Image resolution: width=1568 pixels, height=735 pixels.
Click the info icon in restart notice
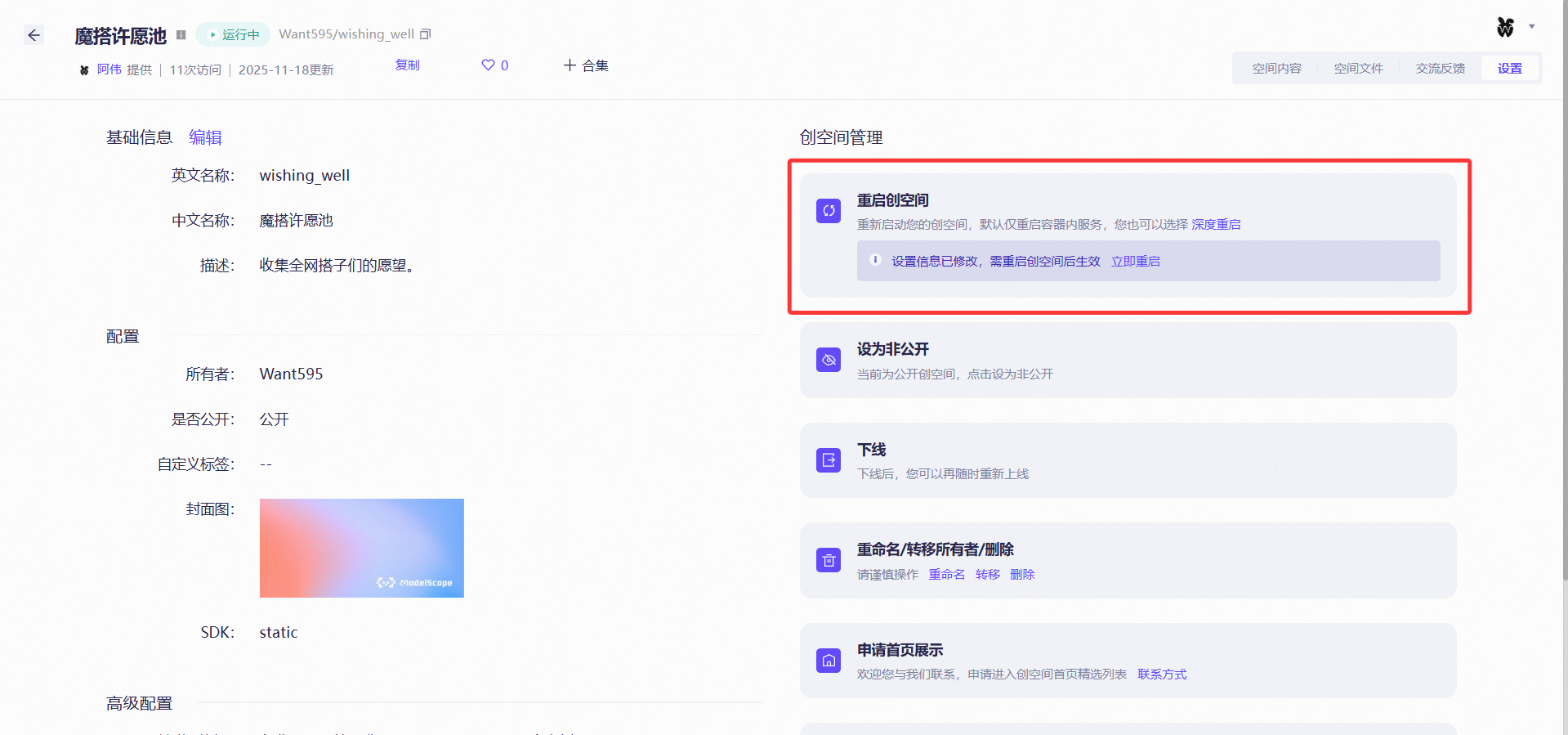click(x=875, y=260)
